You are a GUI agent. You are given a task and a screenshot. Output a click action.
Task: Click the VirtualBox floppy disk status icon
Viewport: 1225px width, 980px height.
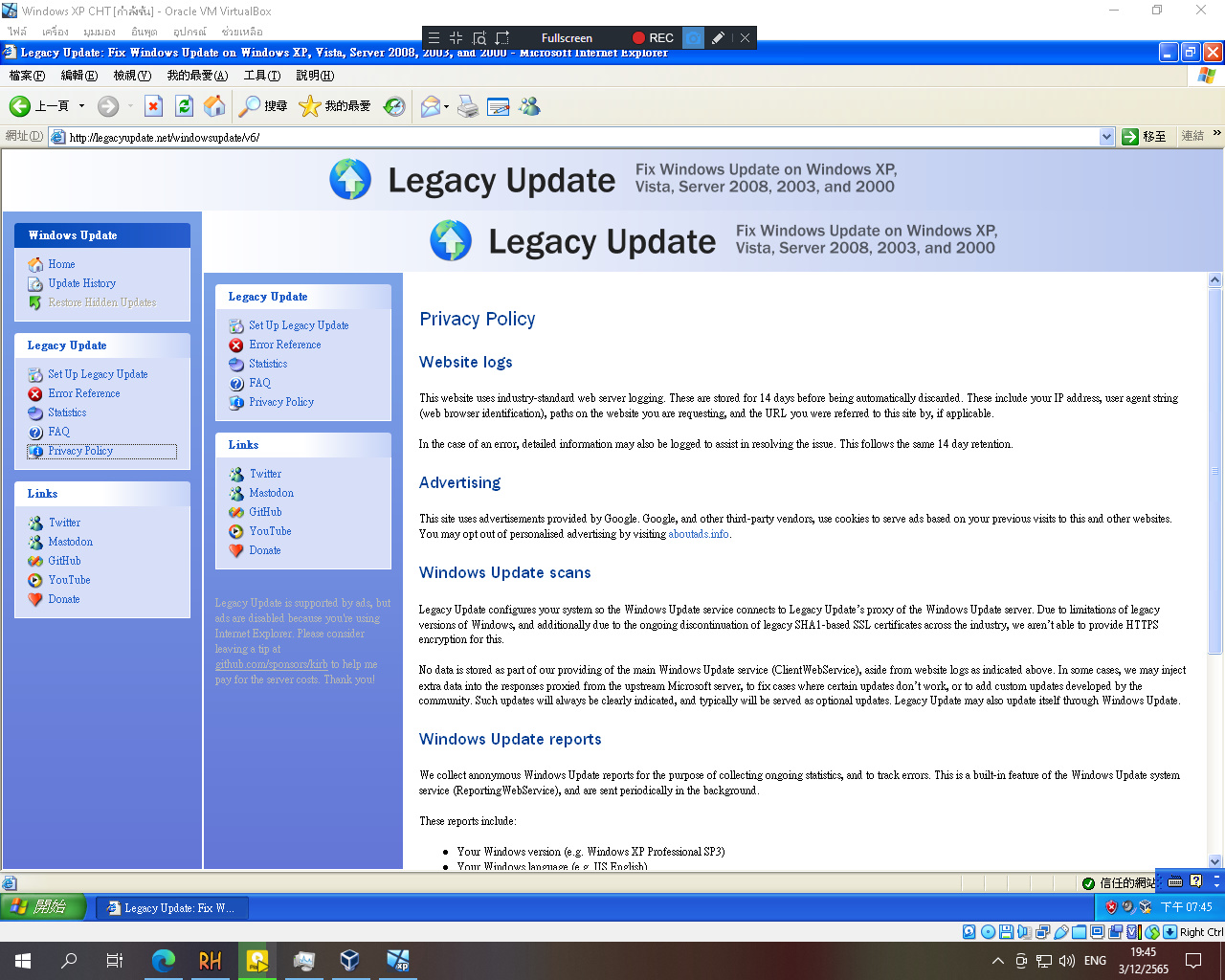point(1006,932)
